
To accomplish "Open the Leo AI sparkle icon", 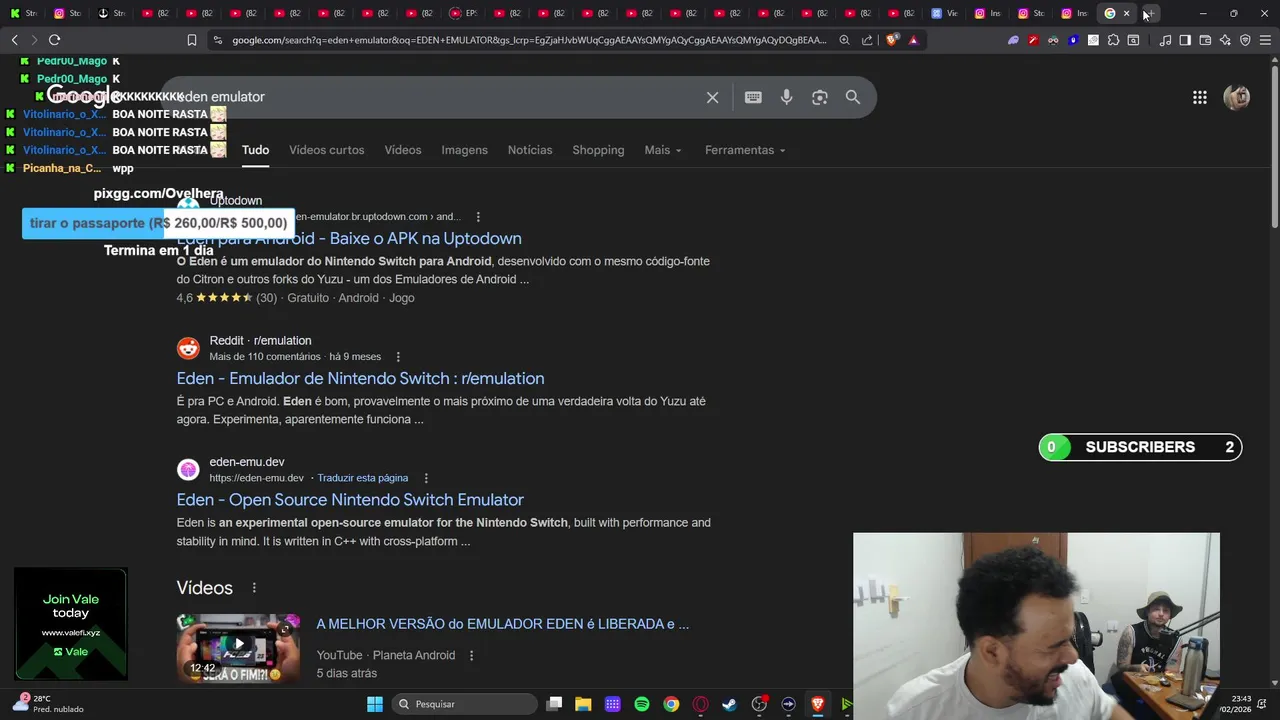I will point(1225,40).
